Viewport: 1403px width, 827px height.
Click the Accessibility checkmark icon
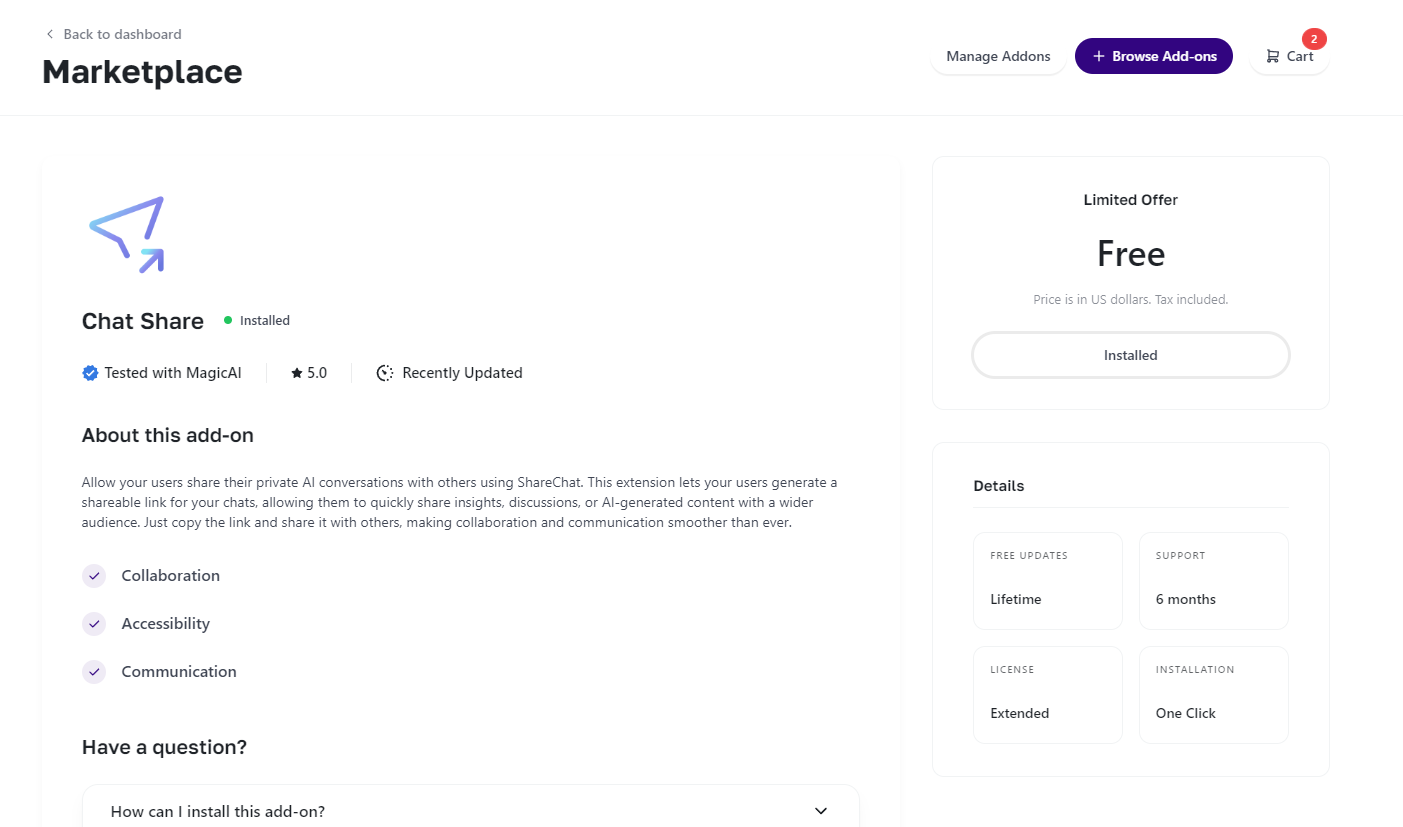pos(94,624)
